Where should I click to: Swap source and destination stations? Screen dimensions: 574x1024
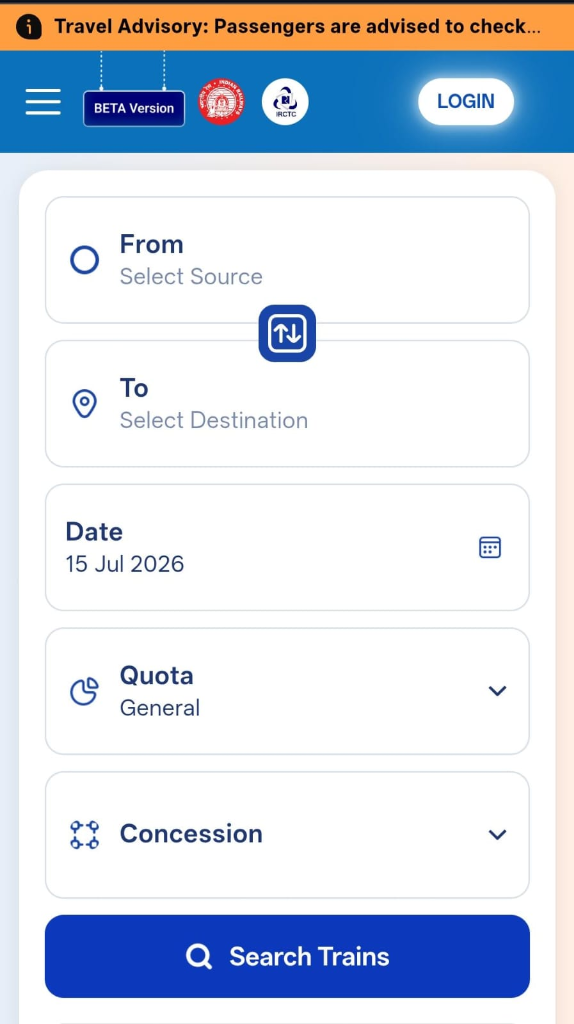(x=287, y=333)
